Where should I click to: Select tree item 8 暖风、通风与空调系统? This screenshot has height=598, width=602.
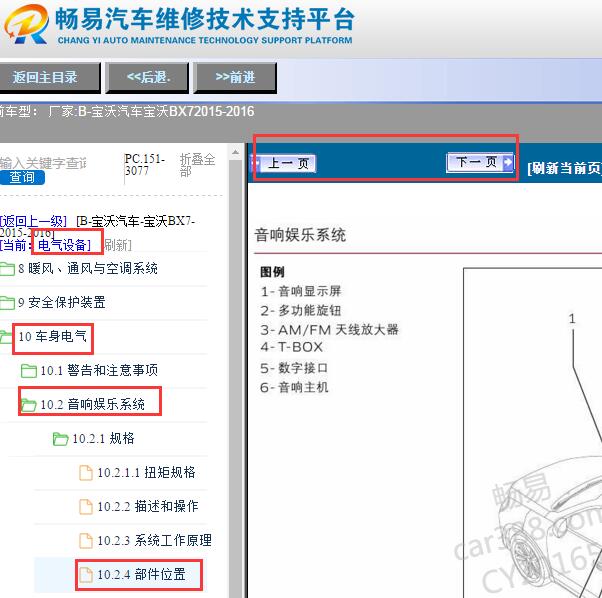88,268
